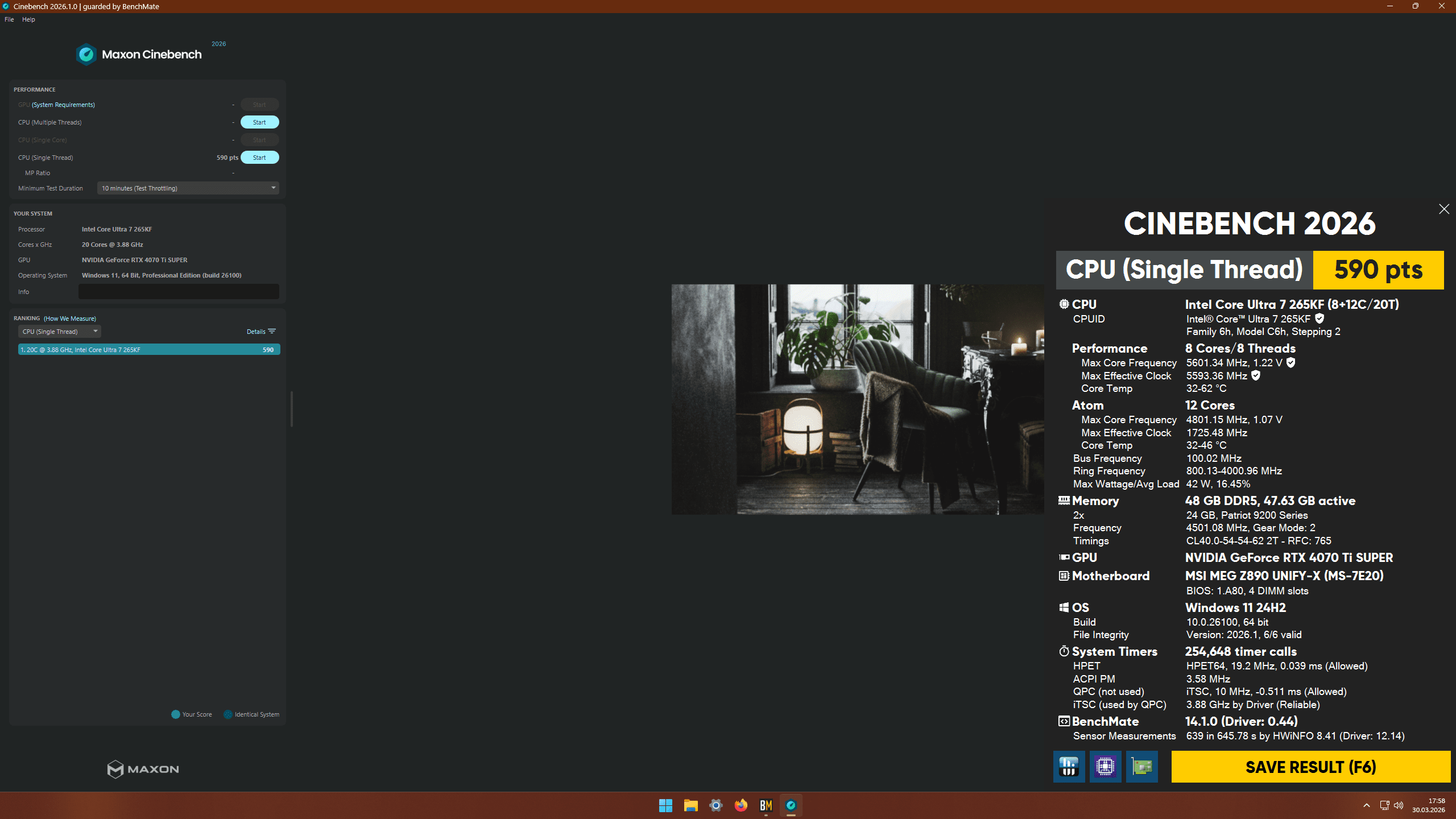Click the Maxon Cinebench logo at top left
This screenshot has height=819, width=1456.
point(138,54)
